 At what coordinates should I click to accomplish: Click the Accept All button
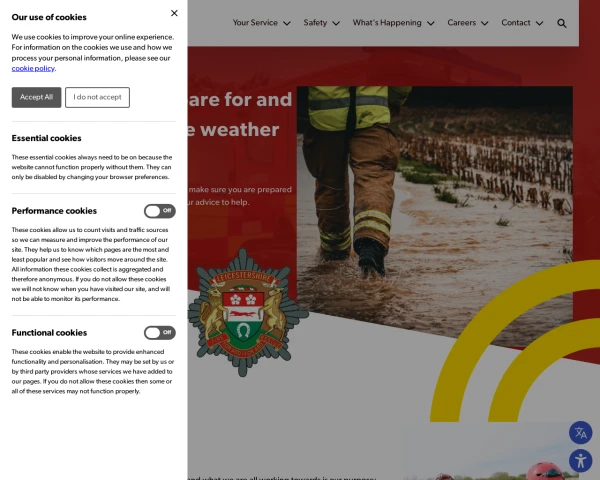(36, 97)
